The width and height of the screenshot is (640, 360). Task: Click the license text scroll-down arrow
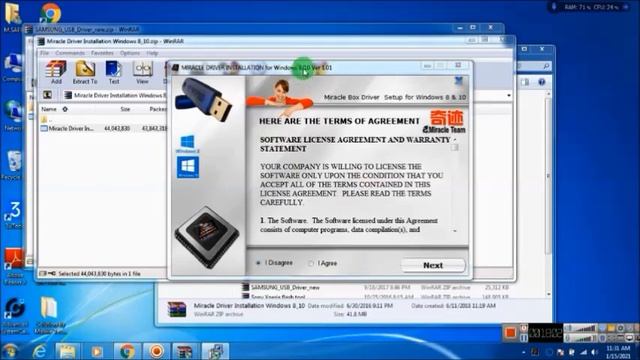coord(455,231)
